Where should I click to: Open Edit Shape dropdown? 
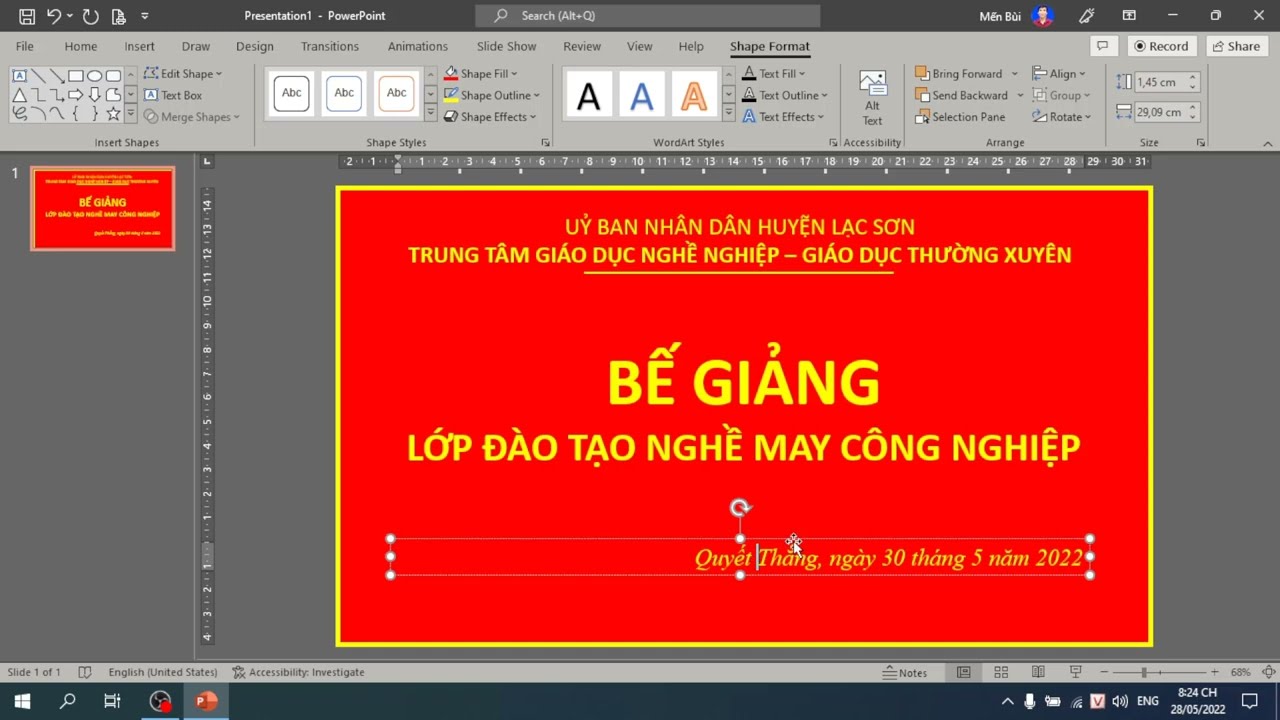click(x=183, y=74)
